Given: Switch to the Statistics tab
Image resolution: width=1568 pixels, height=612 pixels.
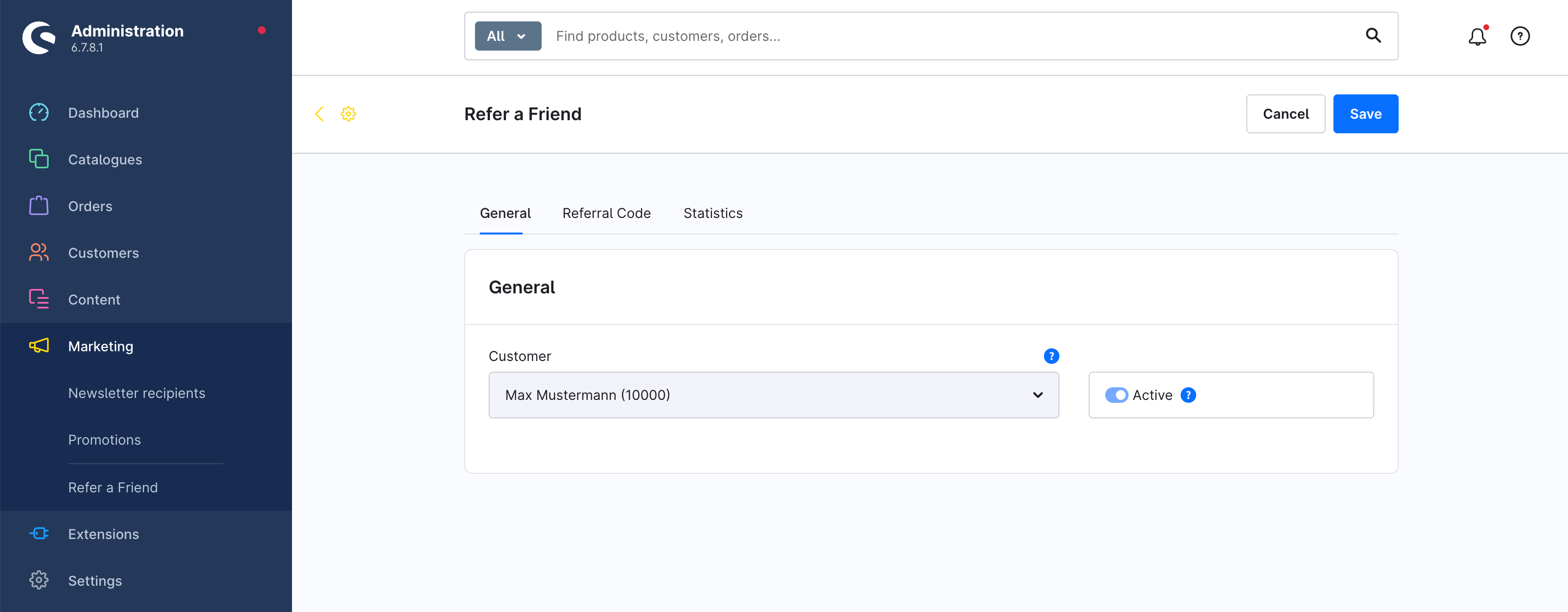Looking at the screenshot, I should 713,213.
